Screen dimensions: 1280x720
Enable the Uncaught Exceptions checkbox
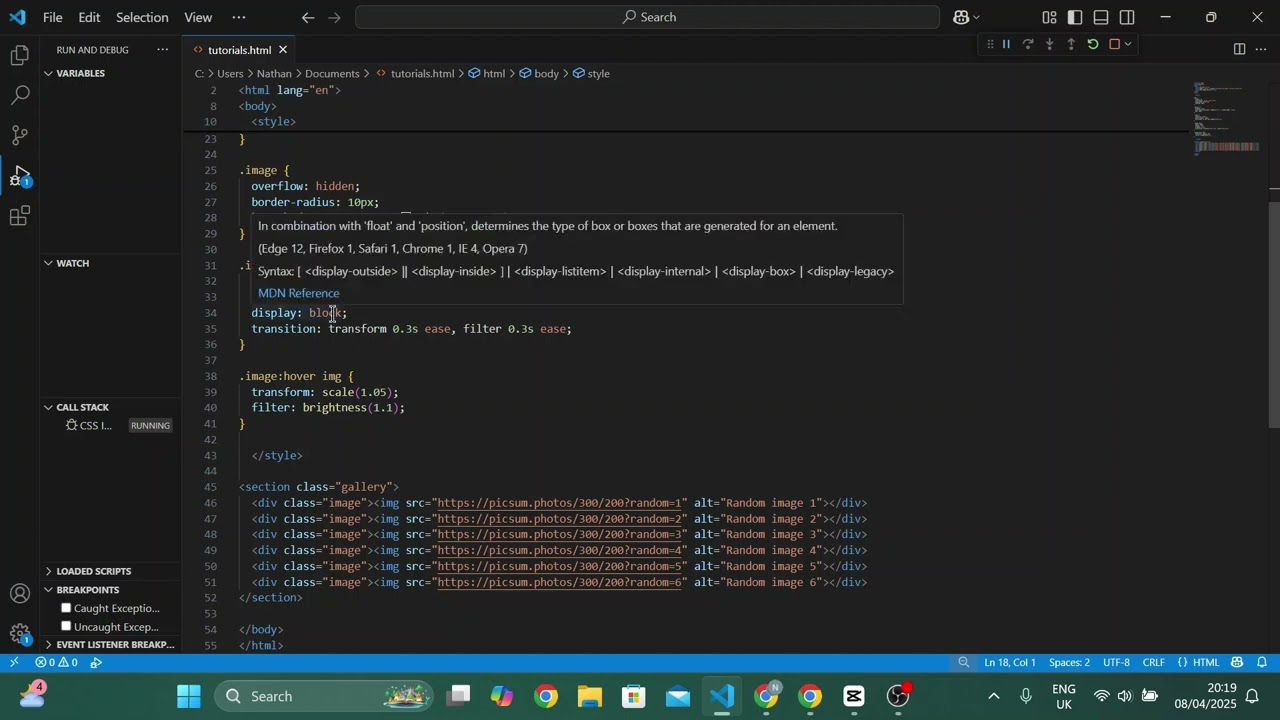tap(66, 627)
